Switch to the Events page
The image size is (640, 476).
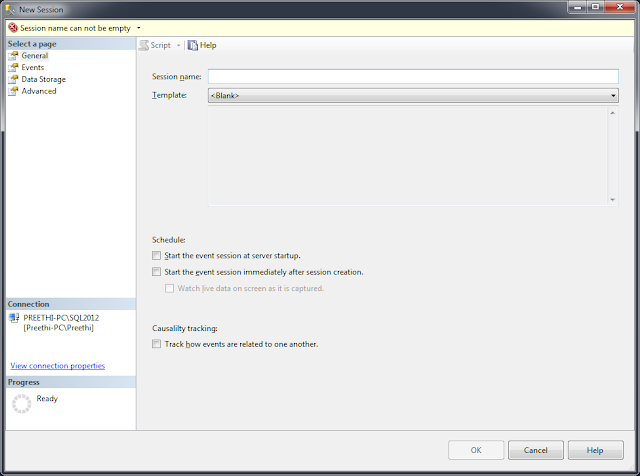[33, 68]
